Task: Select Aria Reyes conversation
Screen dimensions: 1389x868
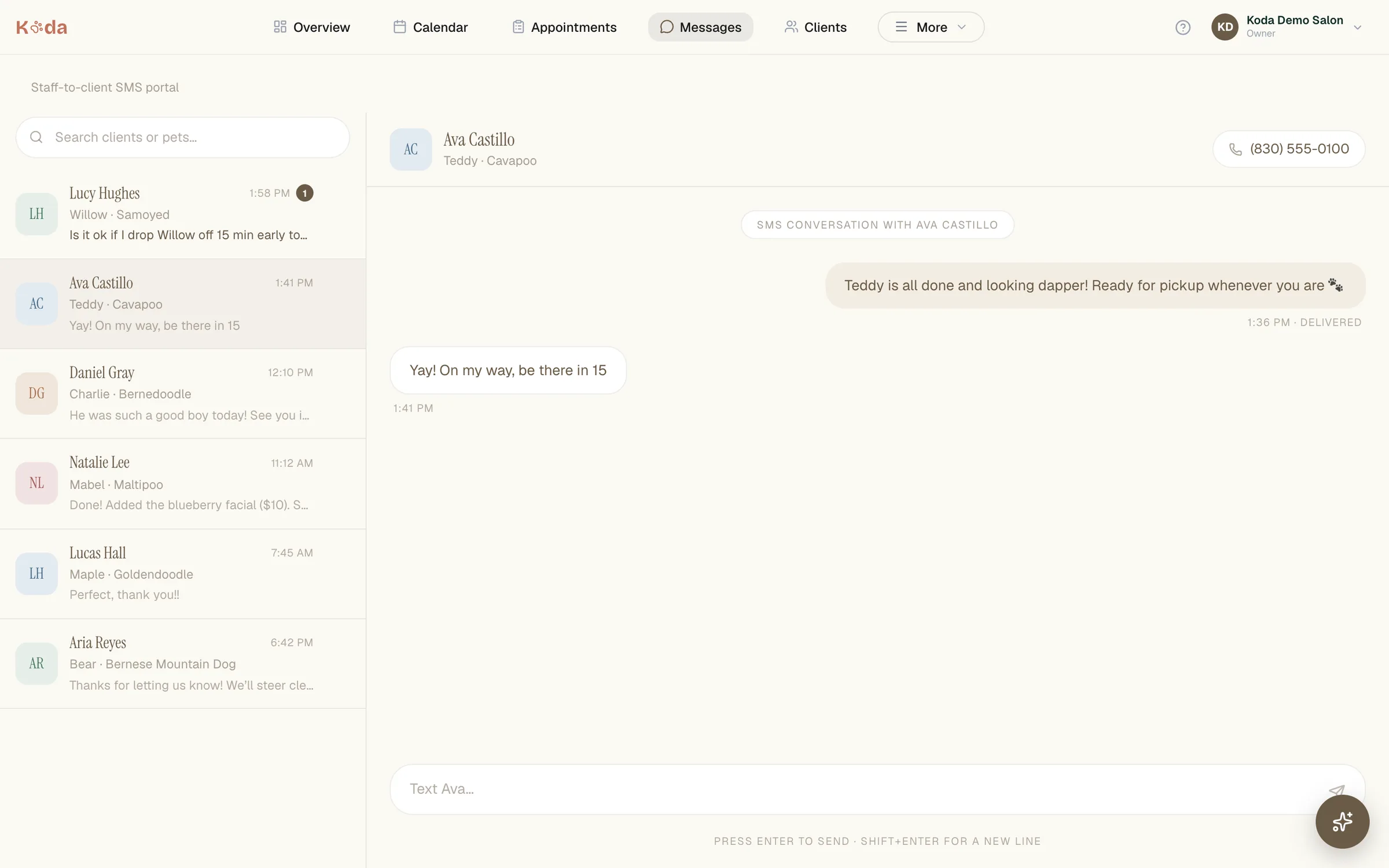Action: pyautogui.click(x=183, y=664)
